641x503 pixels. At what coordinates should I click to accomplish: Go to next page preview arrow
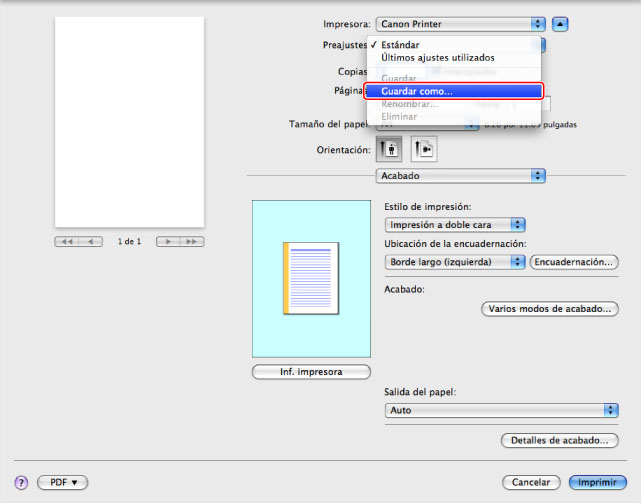(167, 242)
